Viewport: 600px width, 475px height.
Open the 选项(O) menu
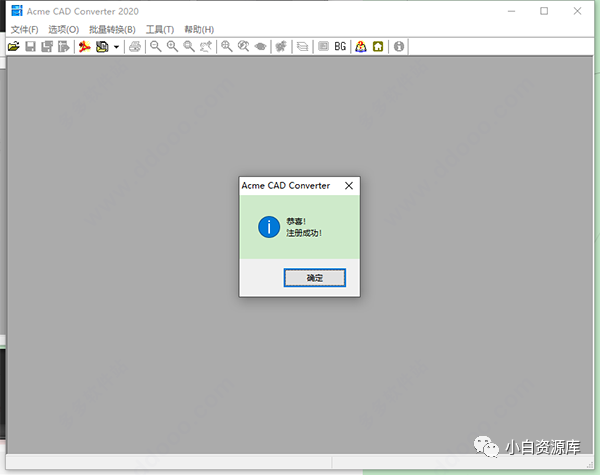click(x=64, y=29)
